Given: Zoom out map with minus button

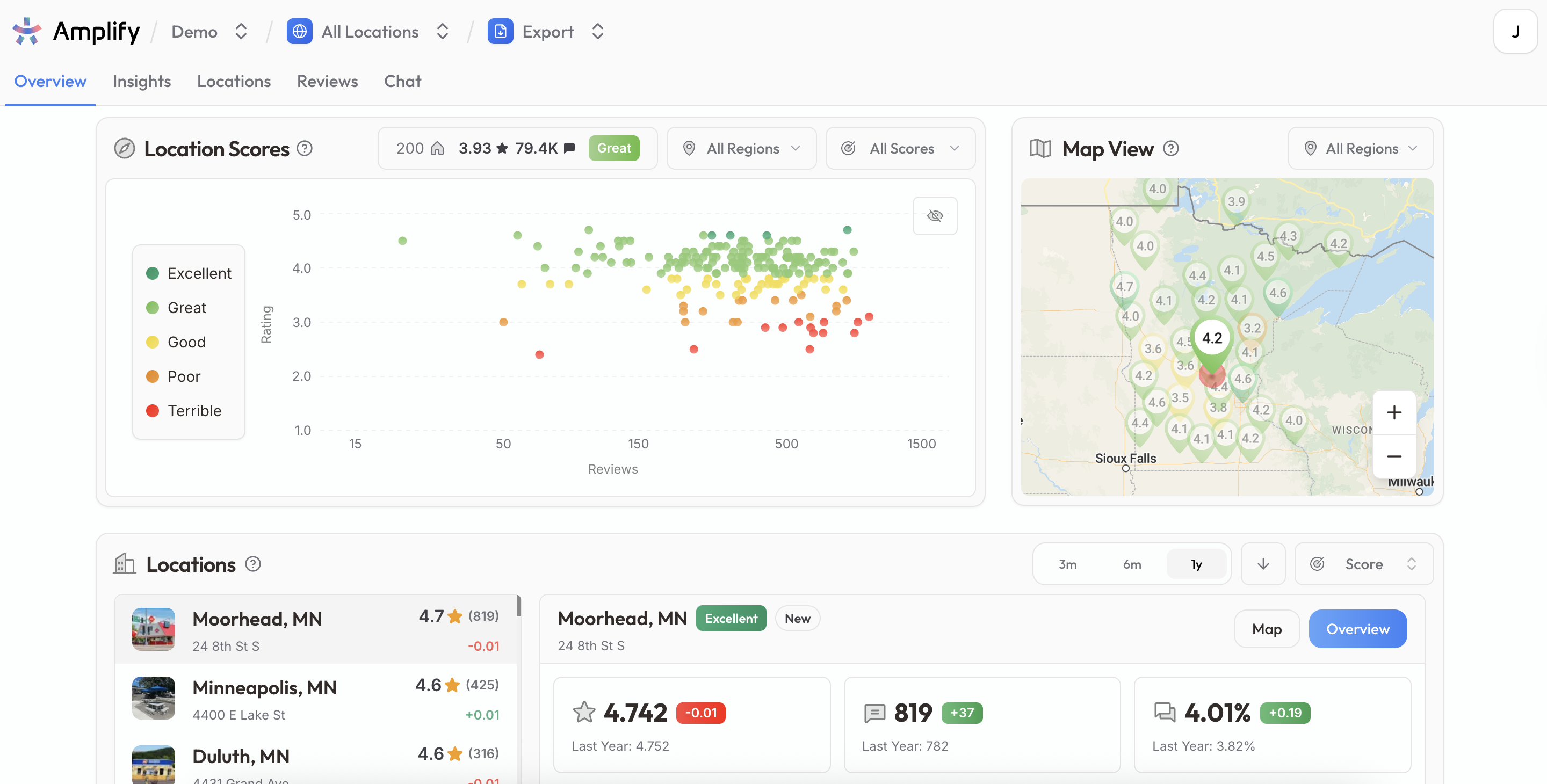Looking at the screenshot, I should [1394, 456].
